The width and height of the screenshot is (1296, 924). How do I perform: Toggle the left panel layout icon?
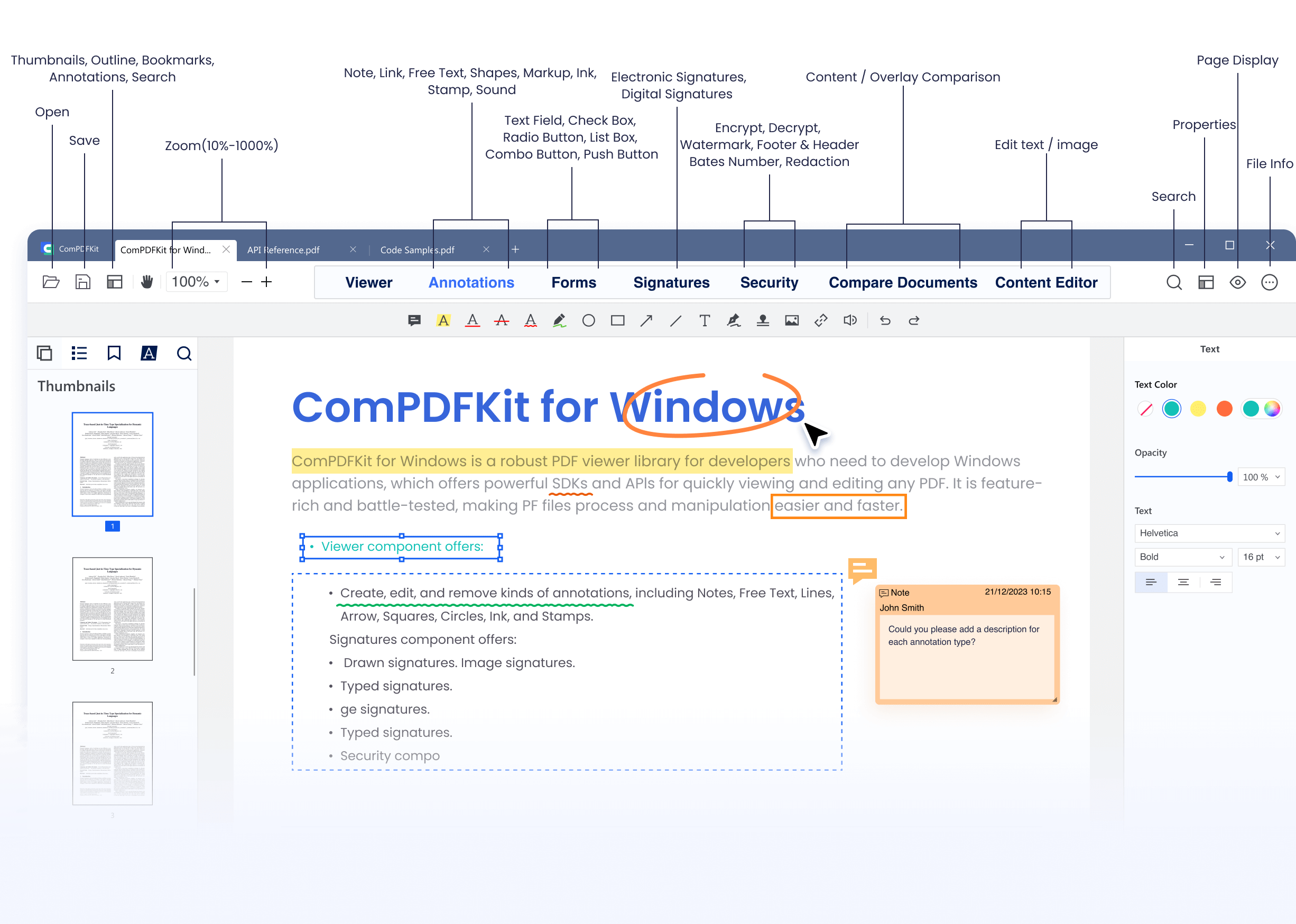click(x=115, y=282)
